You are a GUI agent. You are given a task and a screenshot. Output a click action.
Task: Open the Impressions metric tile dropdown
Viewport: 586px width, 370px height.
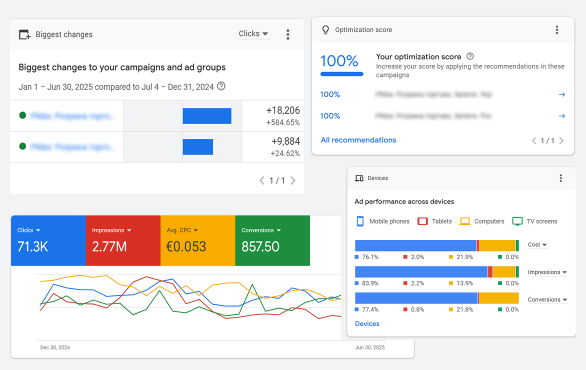tap(111, 230)
